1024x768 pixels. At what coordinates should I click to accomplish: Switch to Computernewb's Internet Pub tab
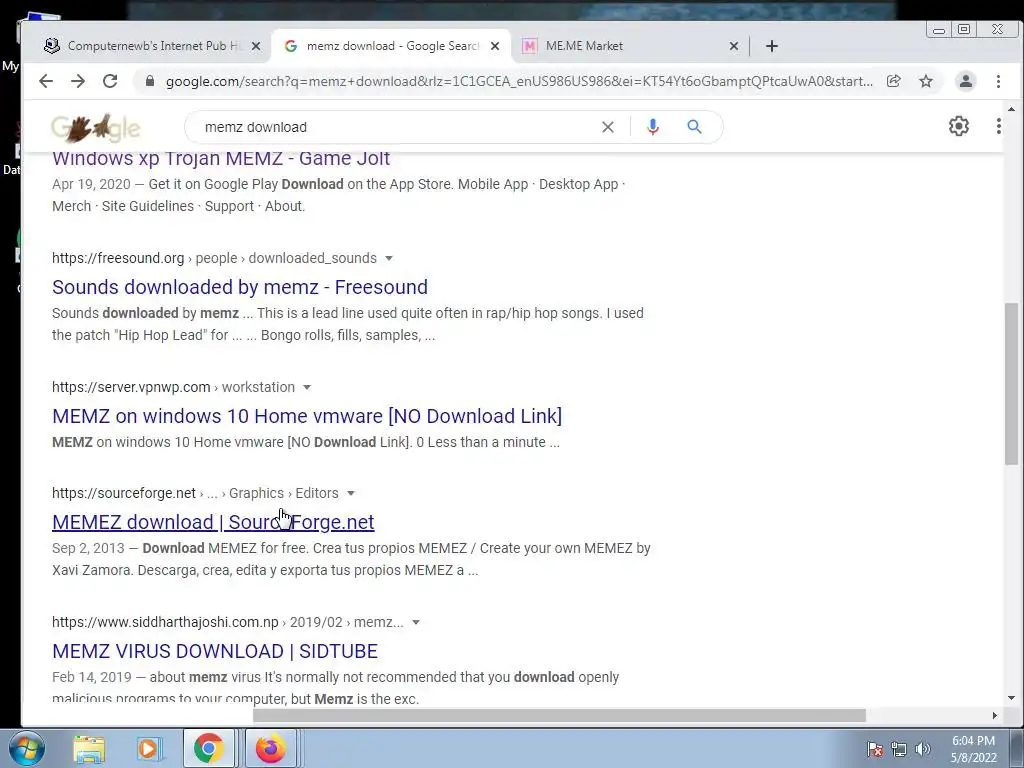click(152, 46)
